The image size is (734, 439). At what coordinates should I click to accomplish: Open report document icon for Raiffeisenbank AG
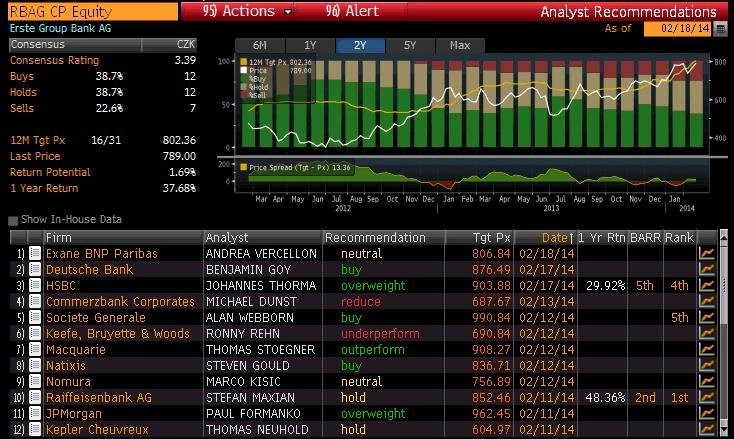[x=35, y=397]
